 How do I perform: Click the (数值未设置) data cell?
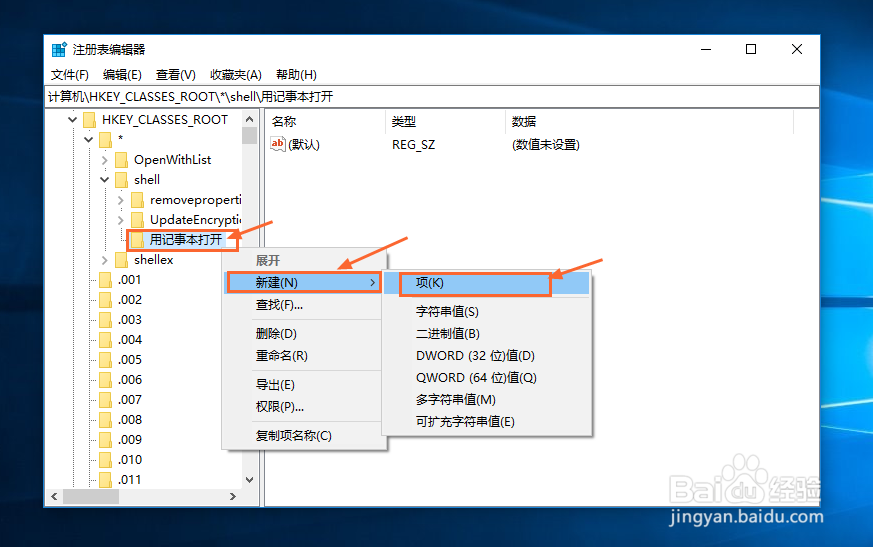point(546,145)
